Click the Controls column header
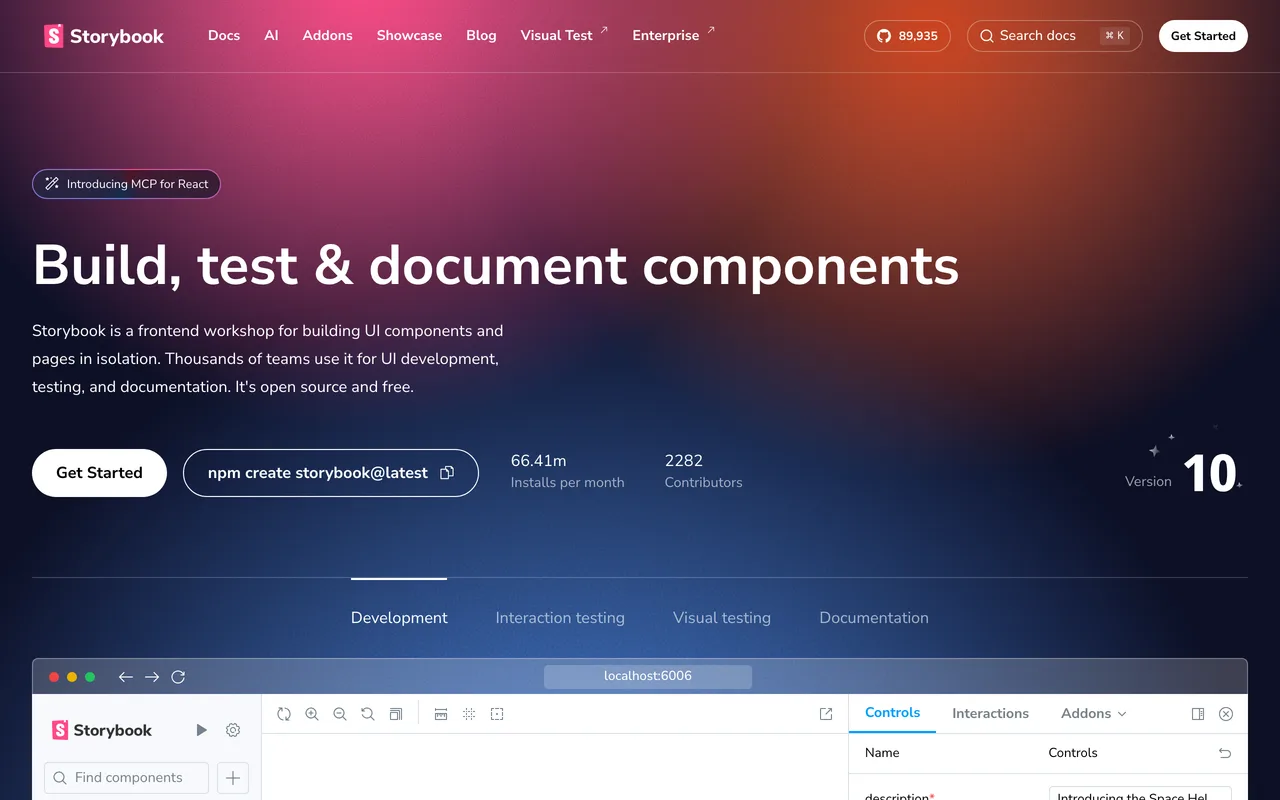 (1073, 753)
